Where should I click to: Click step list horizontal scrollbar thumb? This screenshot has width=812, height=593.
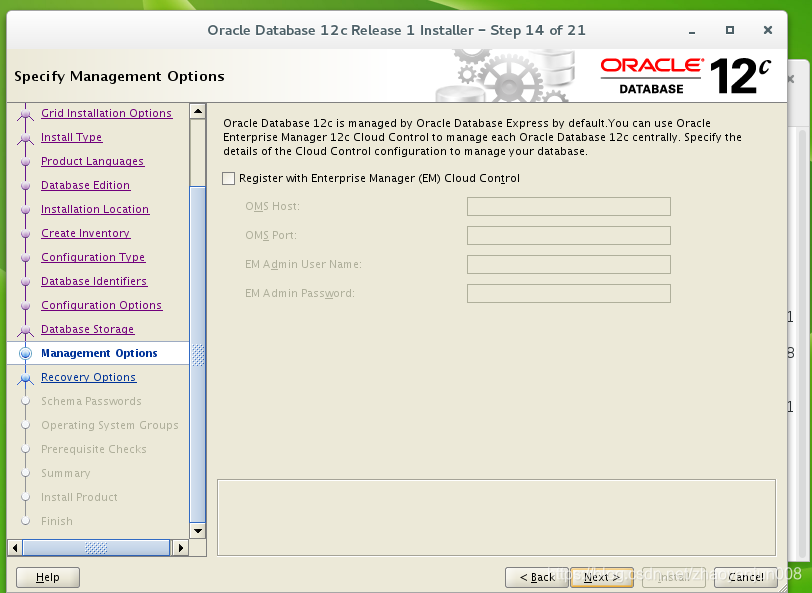[x=96, y=547]
